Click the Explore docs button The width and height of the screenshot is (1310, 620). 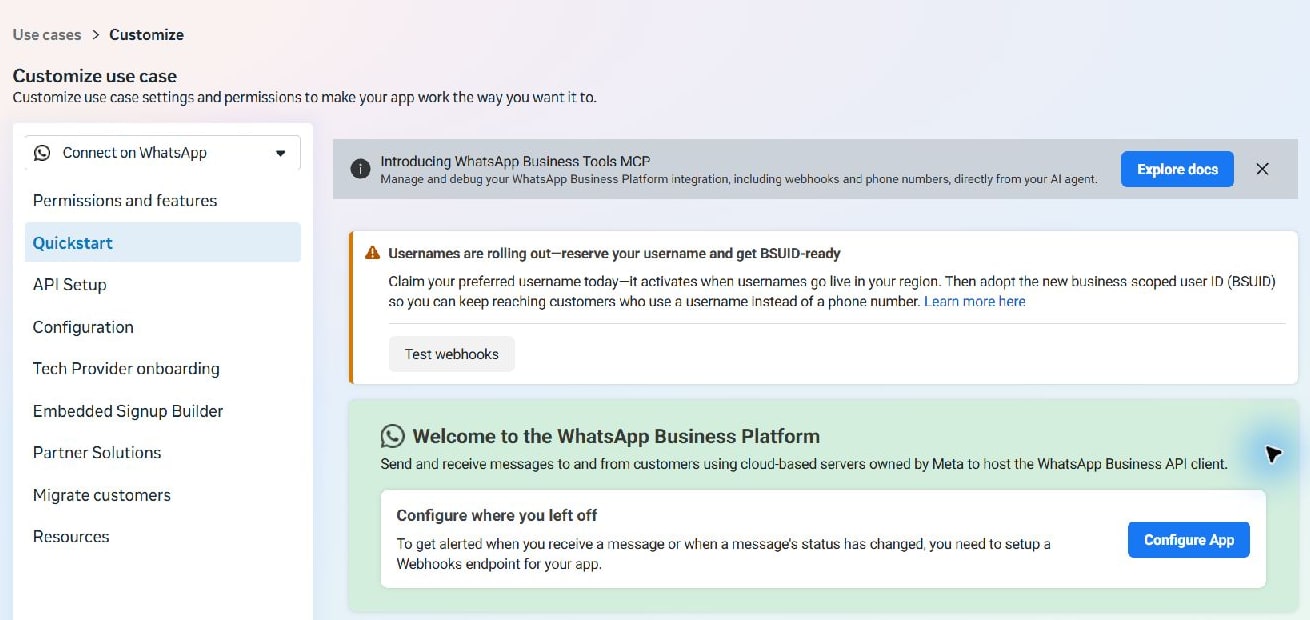pos(1177,169)
